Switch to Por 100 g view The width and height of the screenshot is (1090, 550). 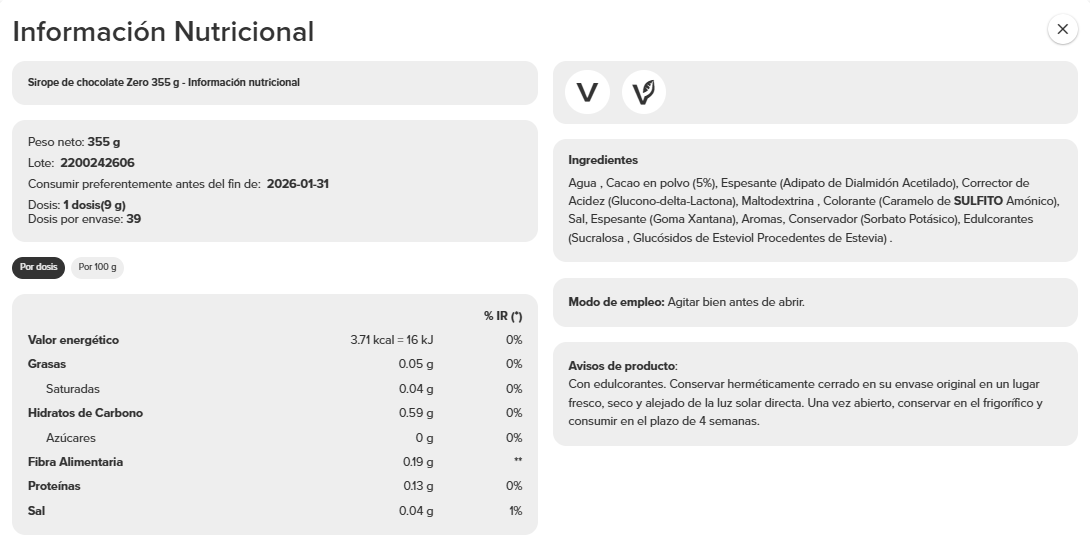[97, 267]
